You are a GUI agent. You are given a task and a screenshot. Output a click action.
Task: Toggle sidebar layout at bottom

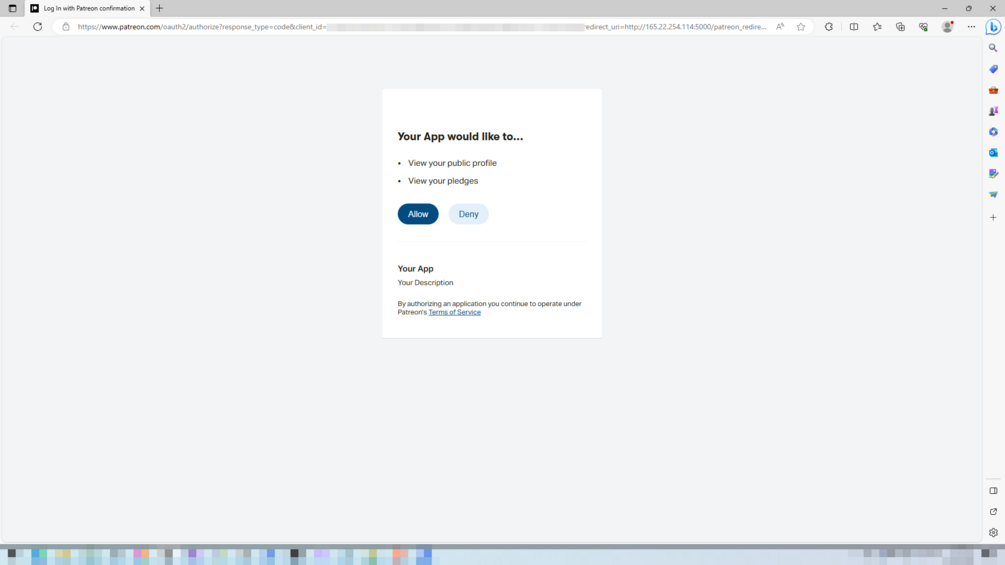click(993, 491)
